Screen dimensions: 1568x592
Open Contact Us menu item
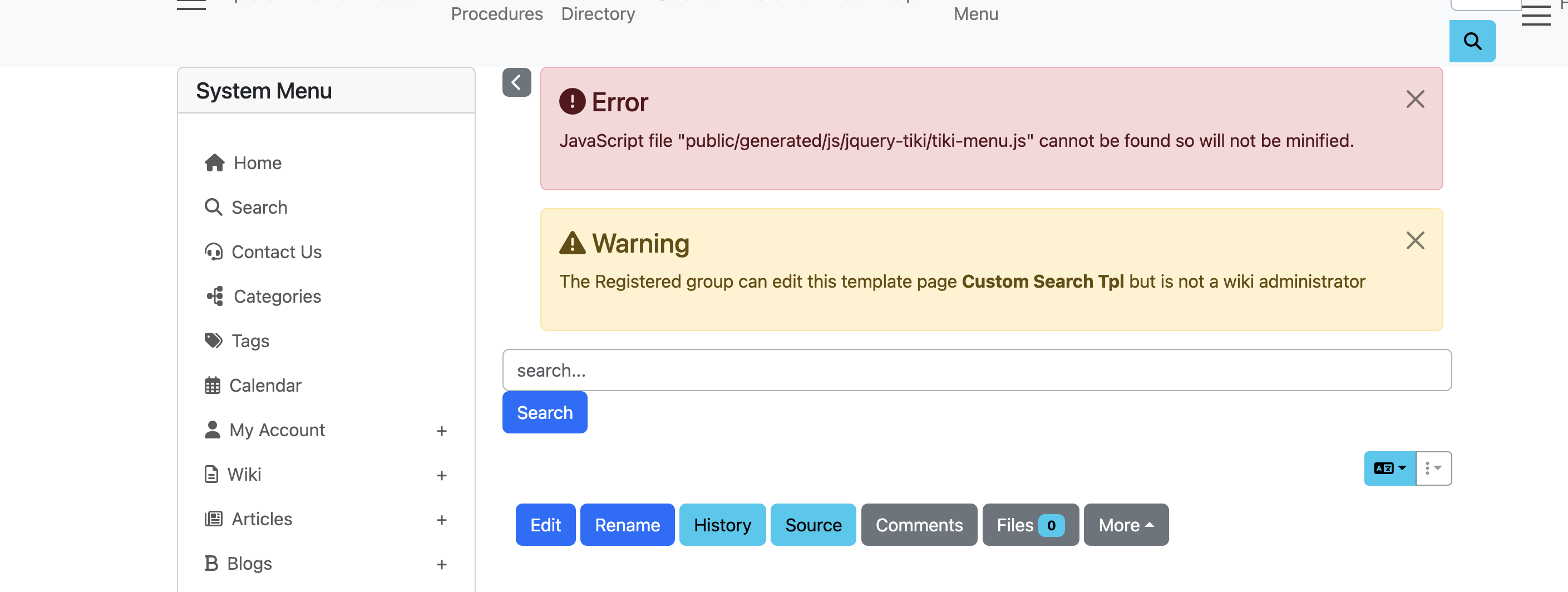(277, 251)
